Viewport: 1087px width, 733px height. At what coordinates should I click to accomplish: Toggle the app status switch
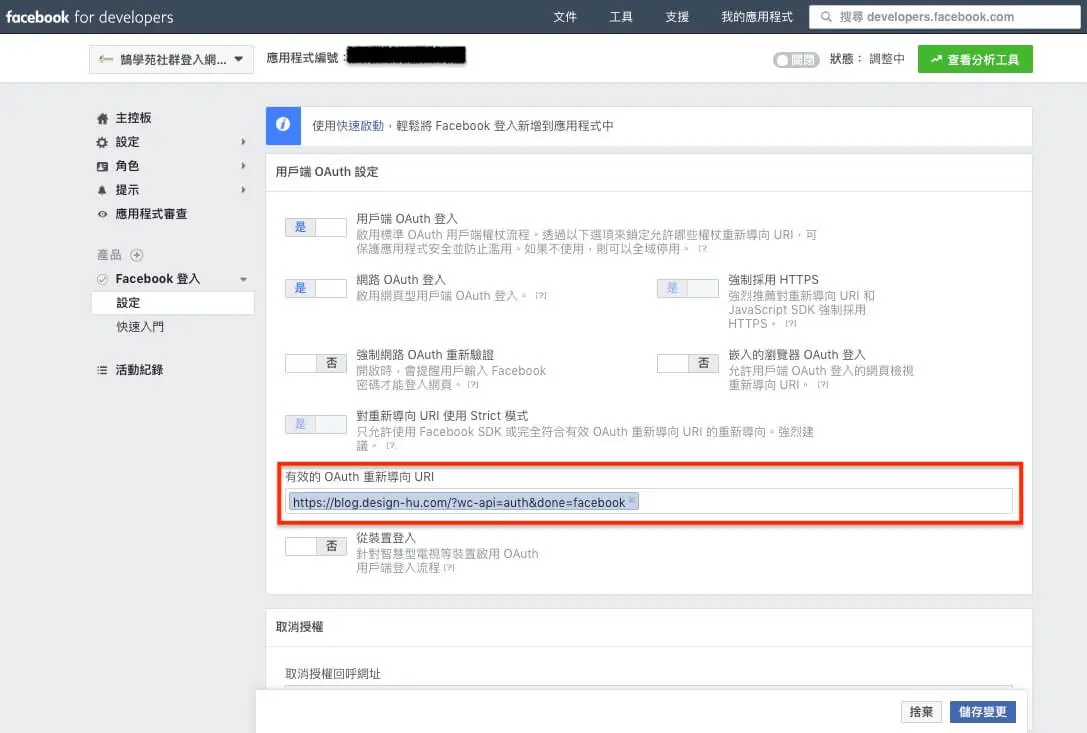[796, 60]
